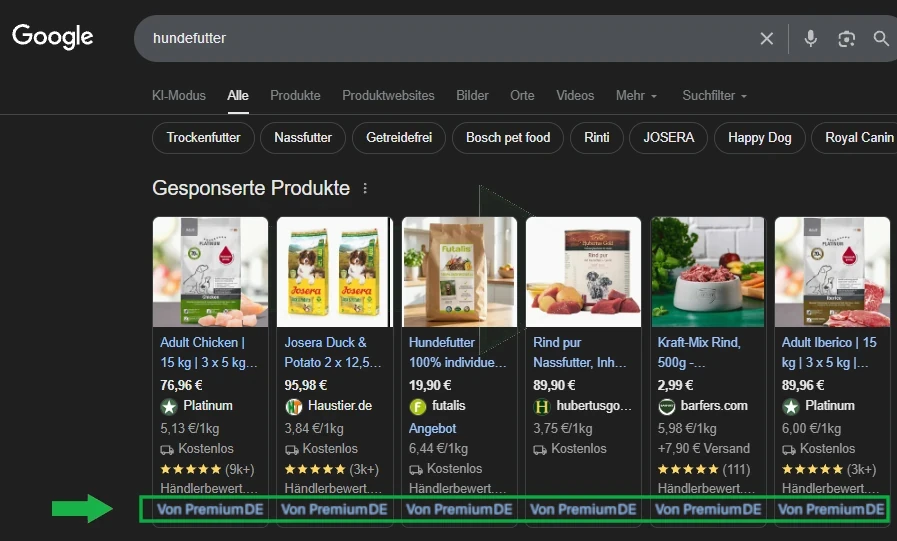897x541 pixels.
Task: Click star rating of Kraft-Mix Rind (111)
Action: coord(688,470)
